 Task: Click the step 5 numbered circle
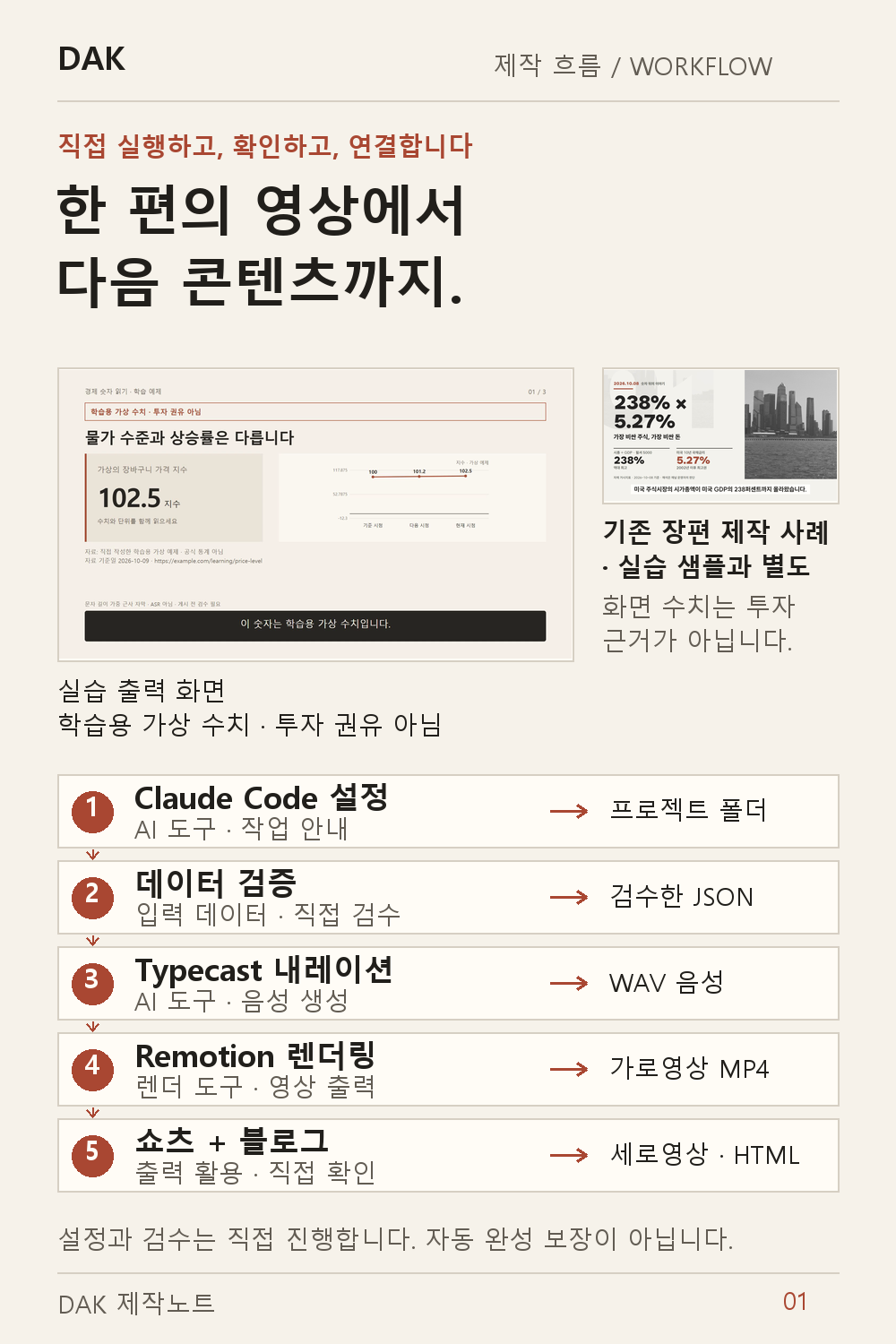(92, 1155)
